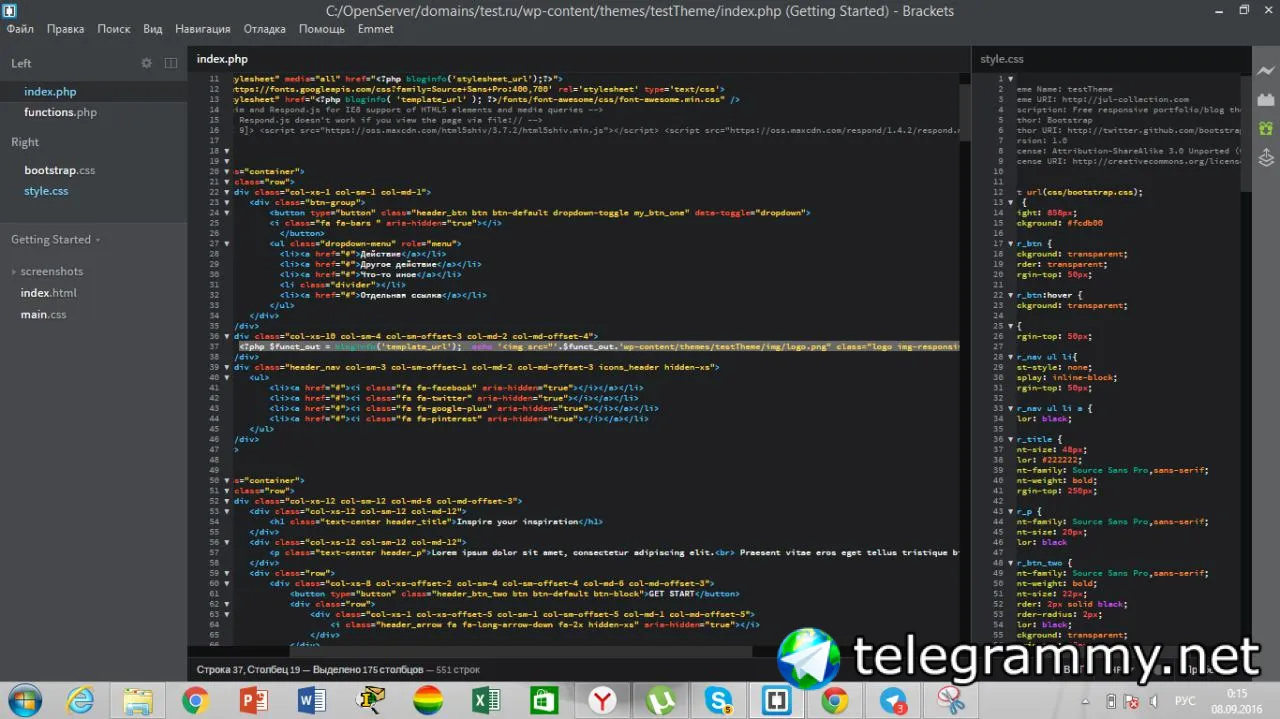Open Extension Manager brick icon
The width and height of the screenshot is (1280, 719).
(1265, 100)
